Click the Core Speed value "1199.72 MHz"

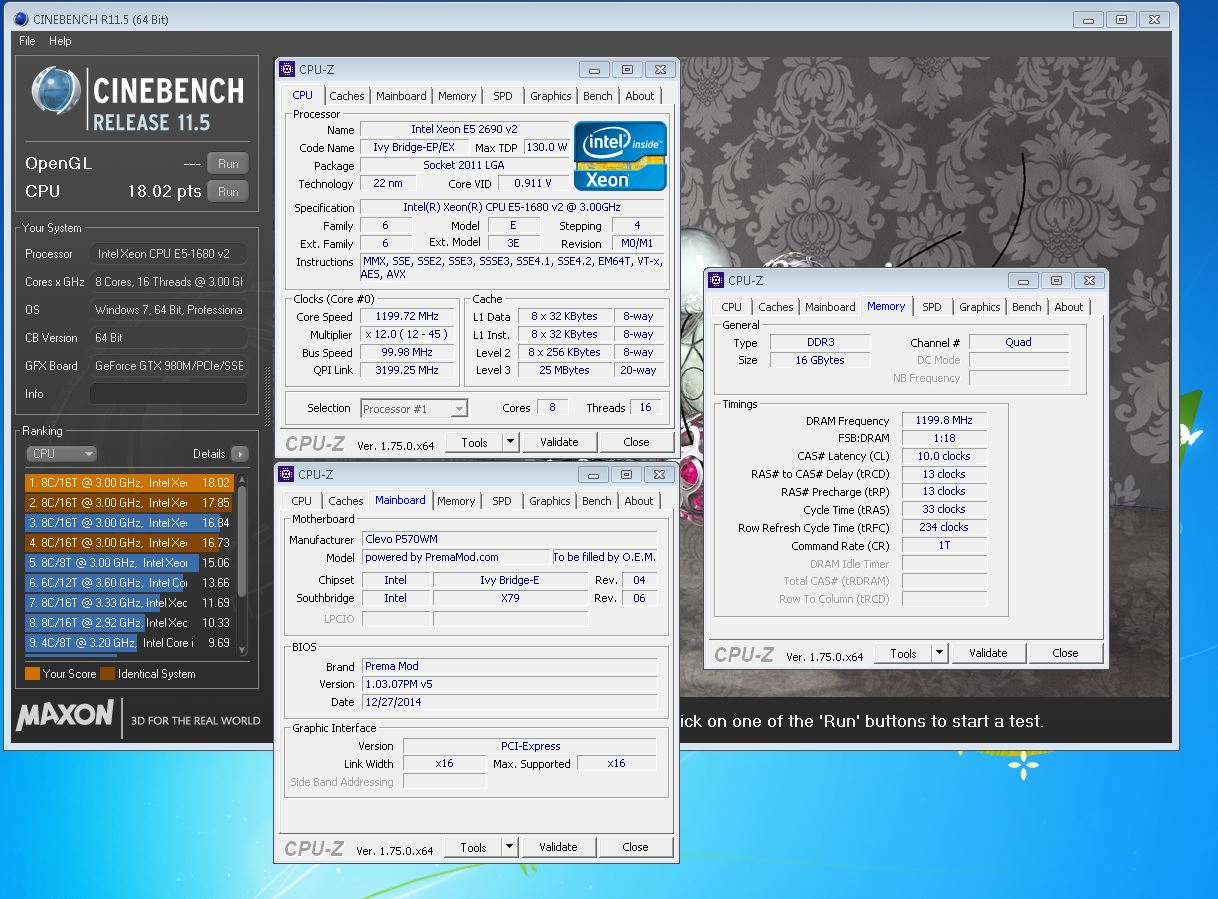click(407, 317)
